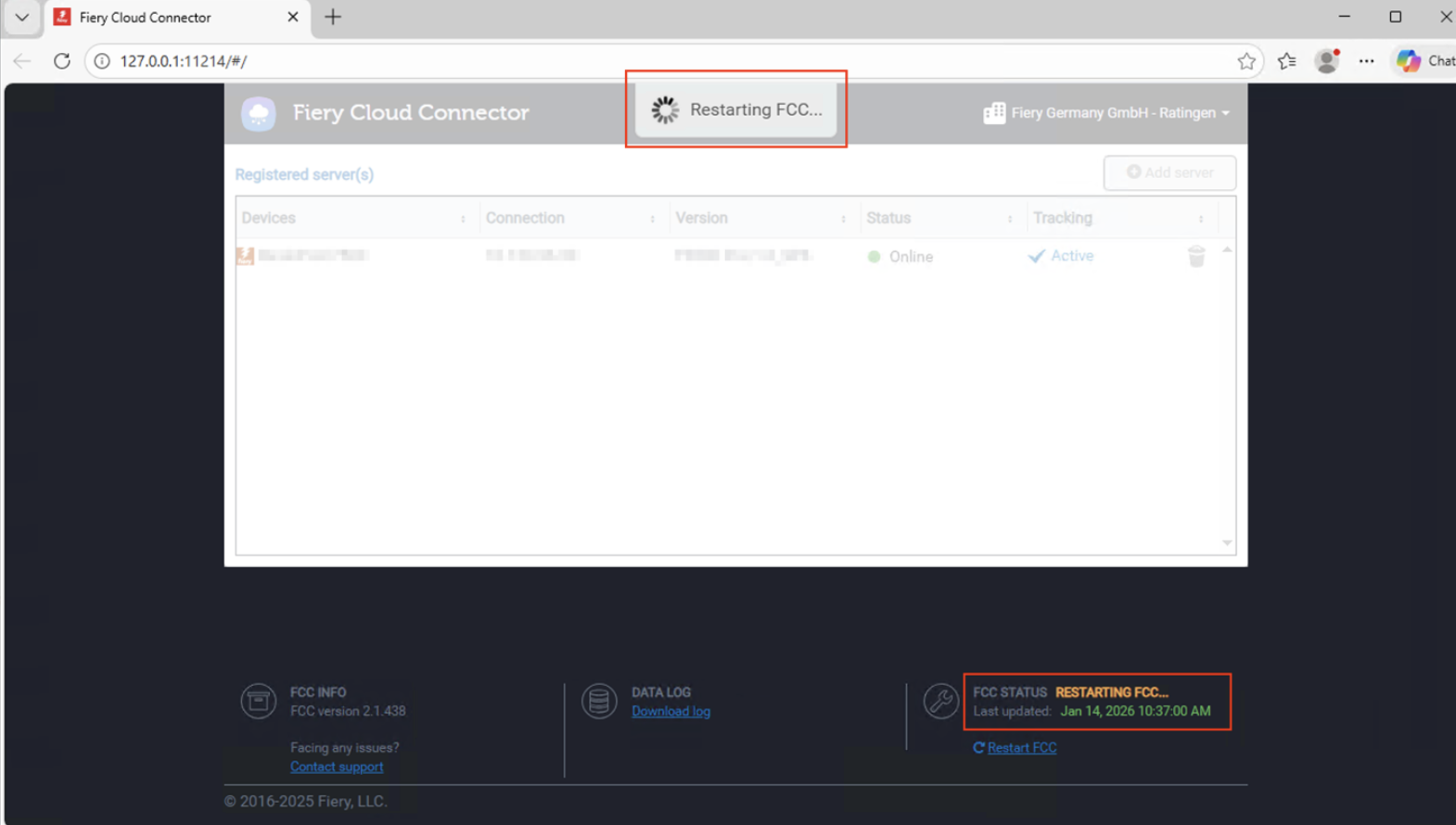Image resolution: width=1456 pixels, height=825 pixels.
Task: Click the server device icon in first row
Action: coord(245,256)
